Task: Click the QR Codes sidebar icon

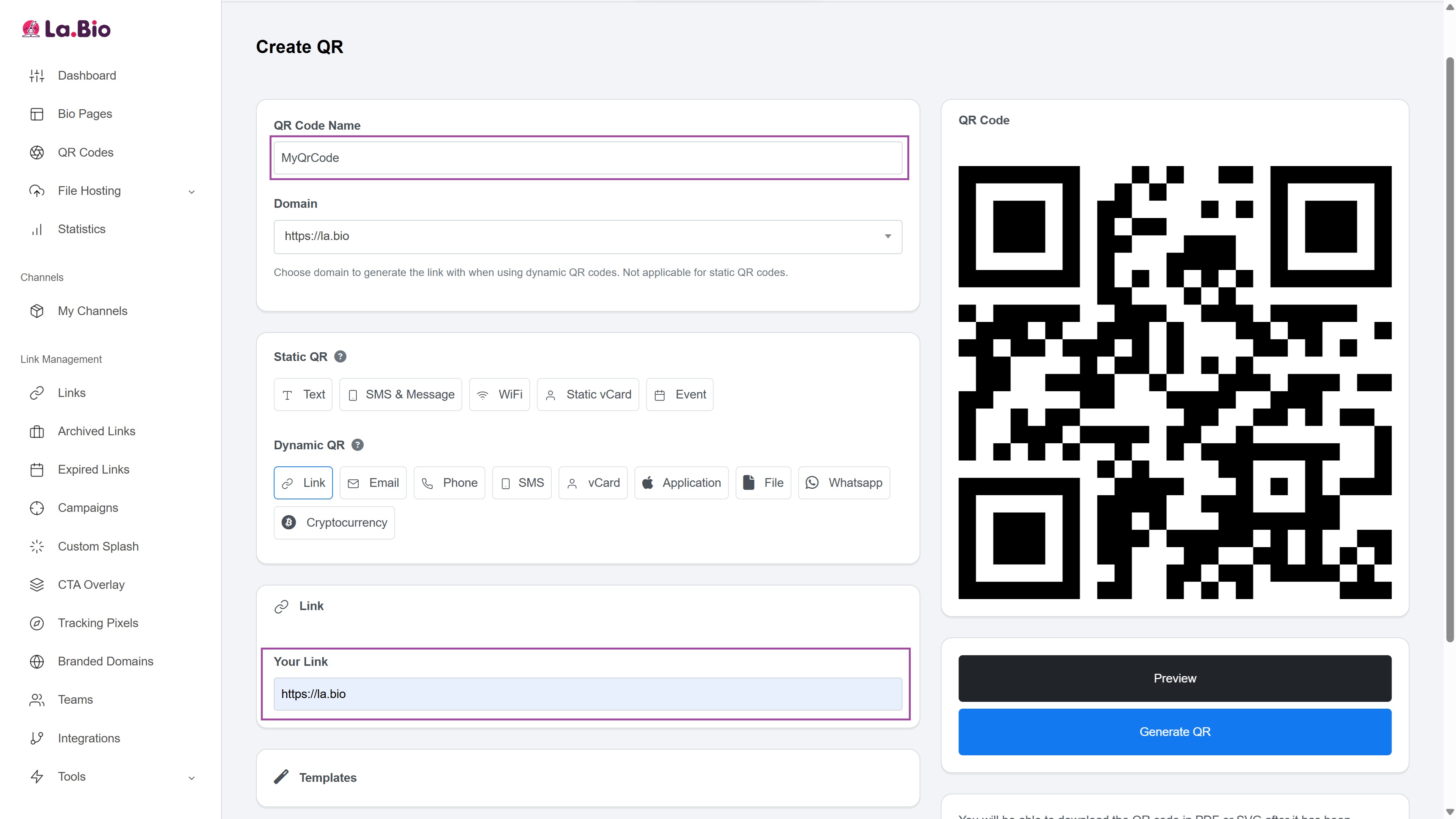Action: click(37, 152)
